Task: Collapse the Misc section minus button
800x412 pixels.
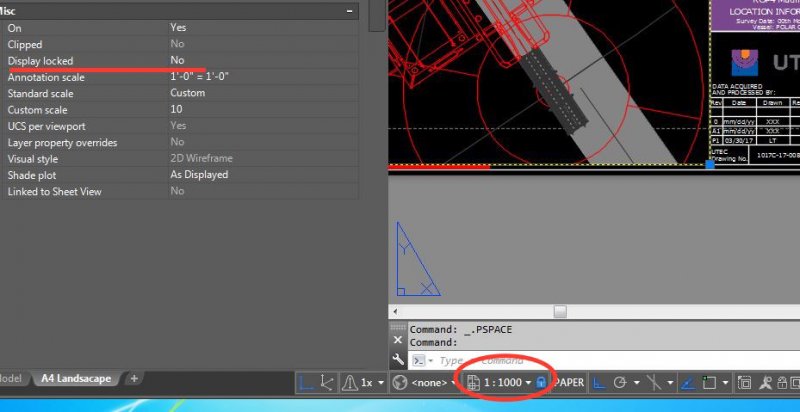Action: [x=349, y=11]
